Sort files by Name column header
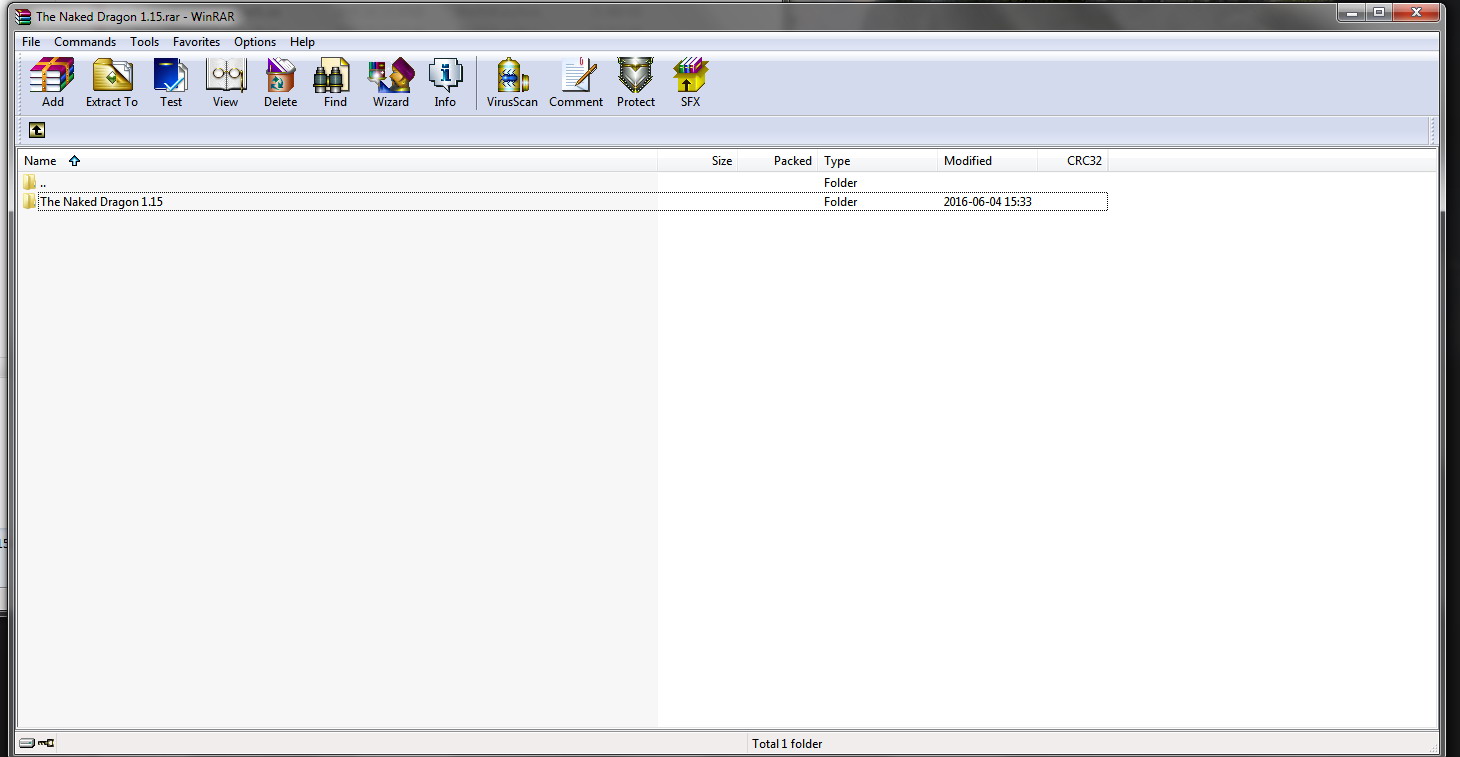 coord(338,161)
